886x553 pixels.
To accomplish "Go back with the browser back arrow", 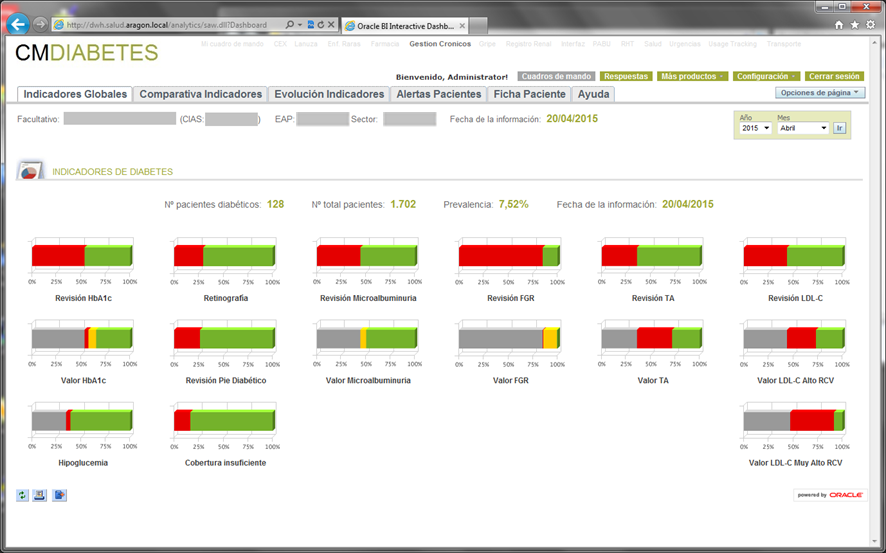I will [x=18, y=24].
